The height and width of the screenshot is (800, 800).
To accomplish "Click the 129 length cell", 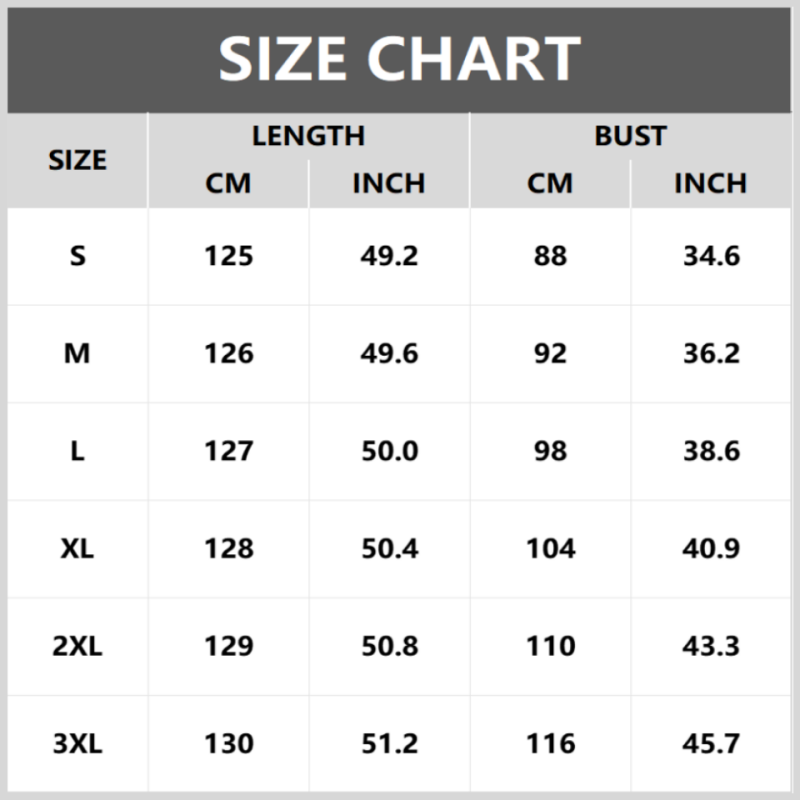I will (x=228, y=646).
